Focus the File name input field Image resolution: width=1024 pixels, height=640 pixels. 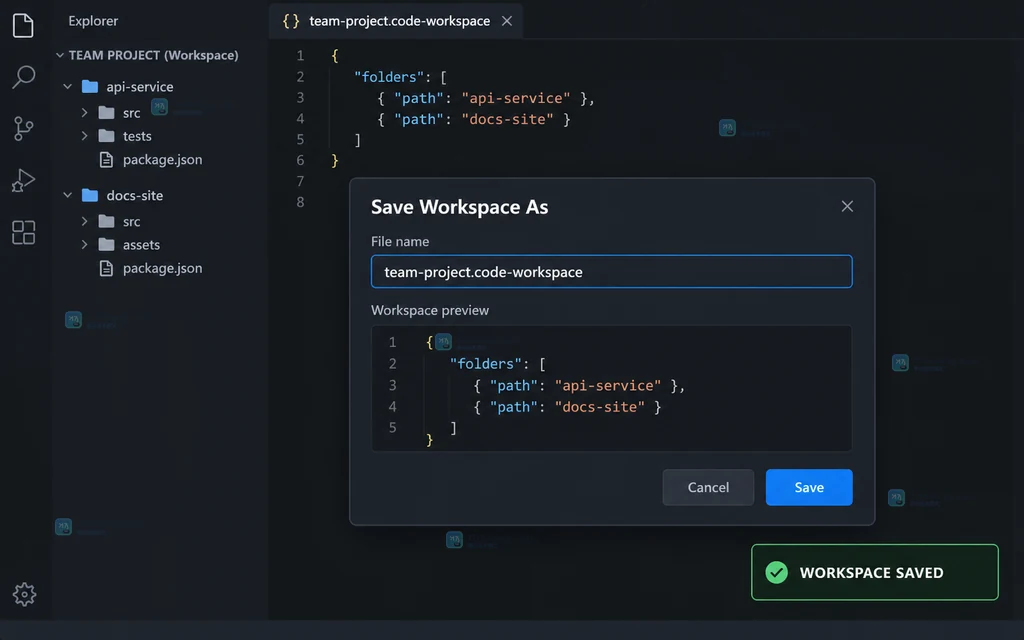[611, 272]
